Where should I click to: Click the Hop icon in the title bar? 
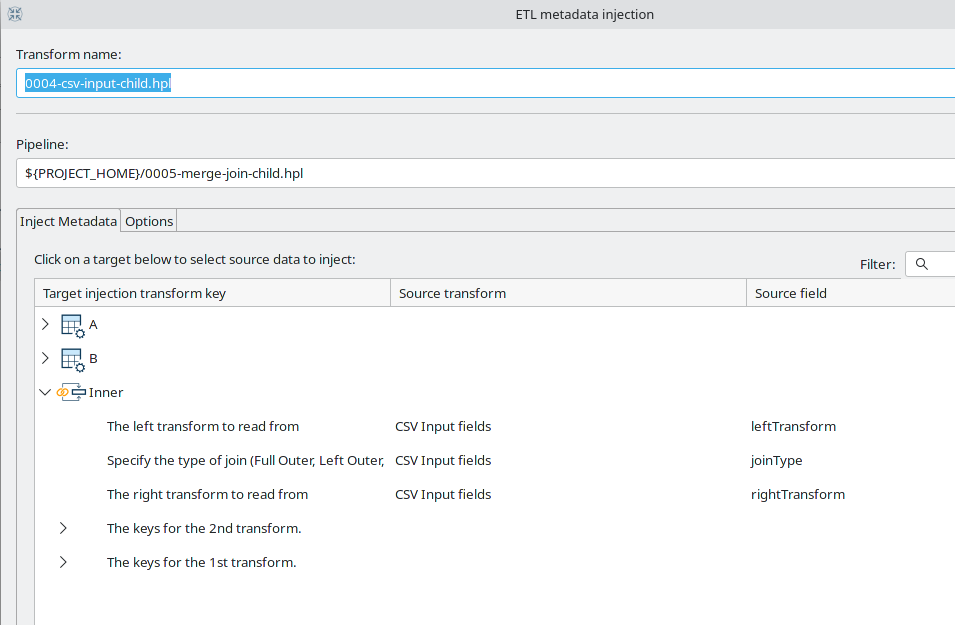click(x=14, y=14)
